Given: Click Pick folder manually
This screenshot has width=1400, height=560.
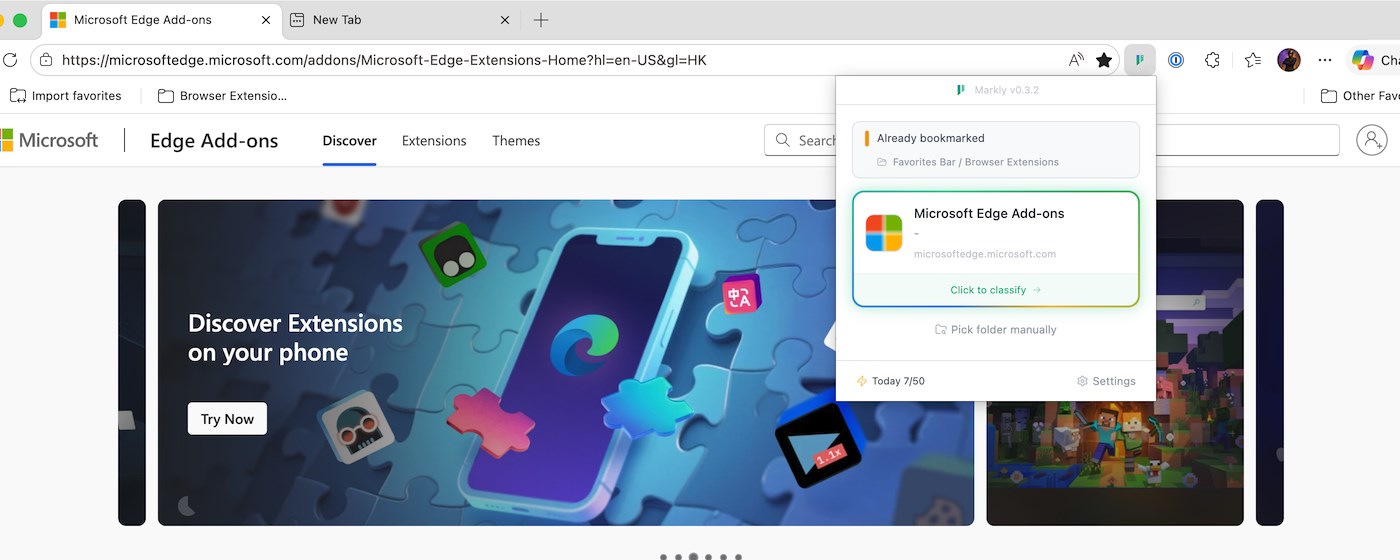Looking at the screenshot, I should (x=996, y=330).
